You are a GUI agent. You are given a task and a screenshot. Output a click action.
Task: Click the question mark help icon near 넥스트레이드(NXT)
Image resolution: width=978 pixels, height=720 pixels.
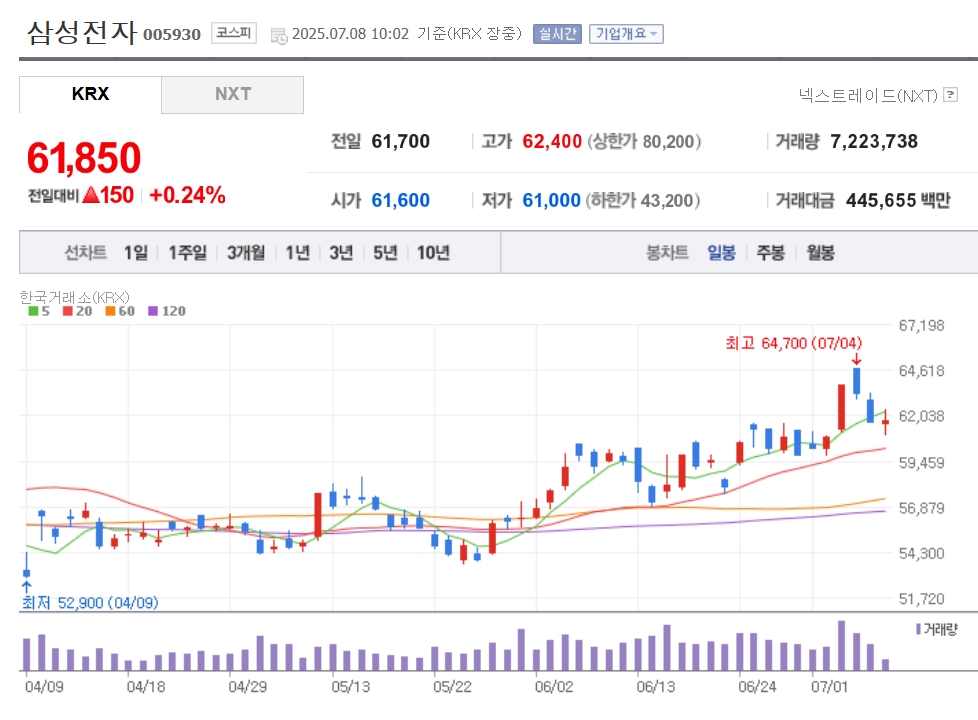(x=951, y=94)
